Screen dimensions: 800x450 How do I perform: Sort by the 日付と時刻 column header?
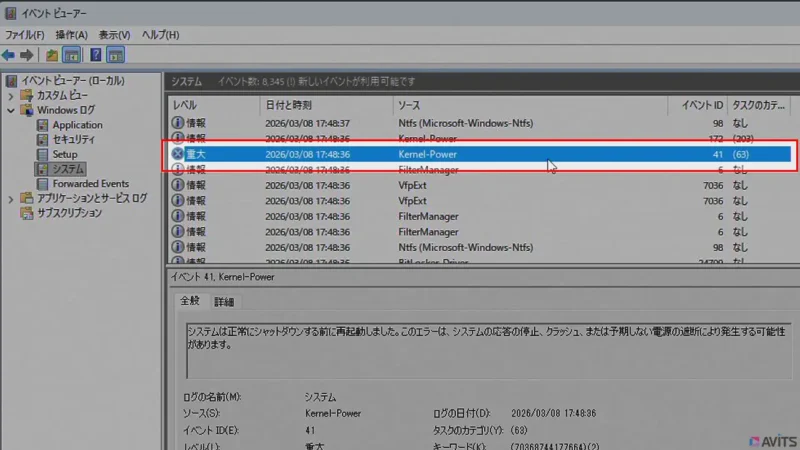point(327,105)
